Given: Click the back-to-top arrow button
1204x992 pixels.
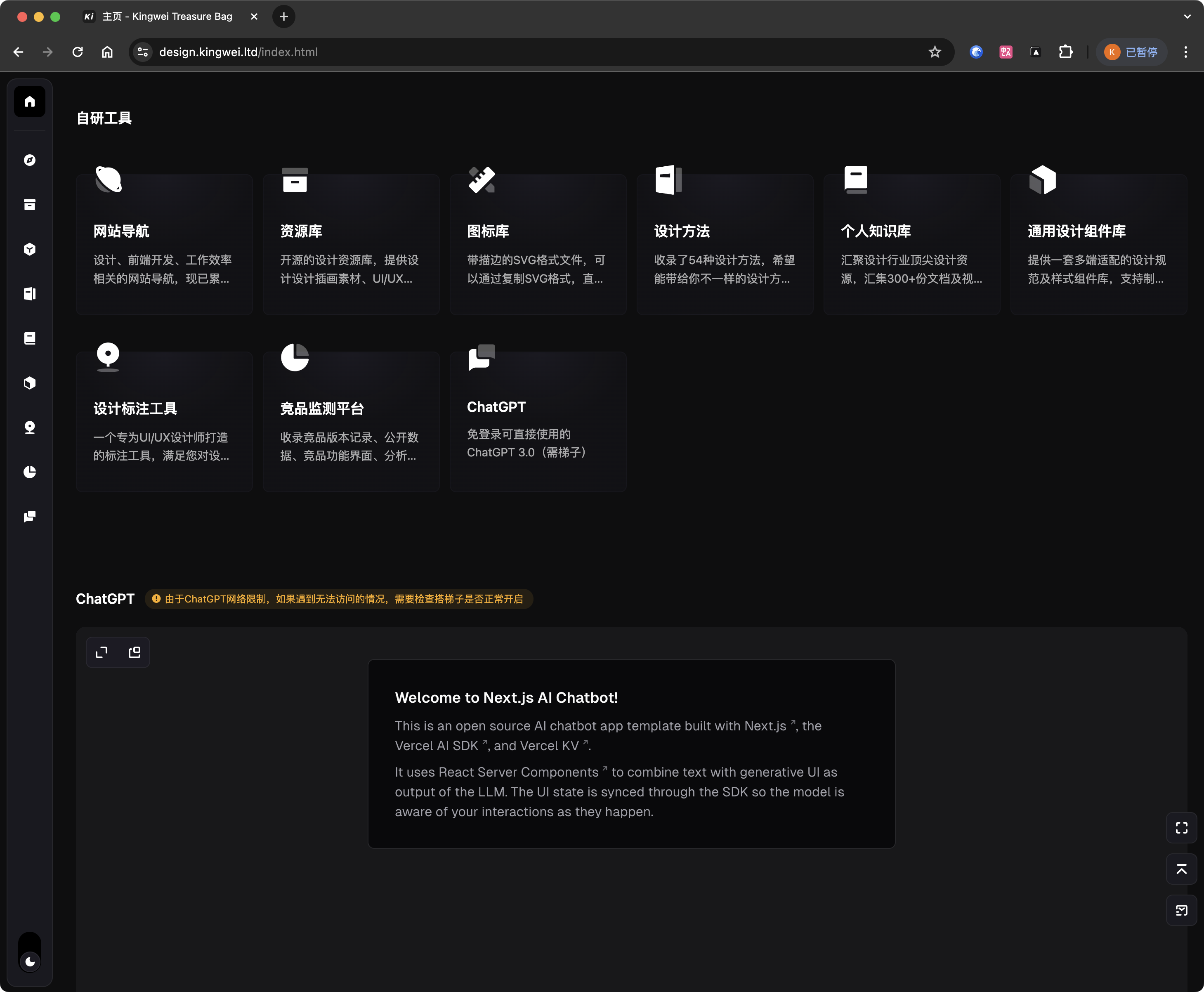Looking at the screenshot, I should point(1181,869).
